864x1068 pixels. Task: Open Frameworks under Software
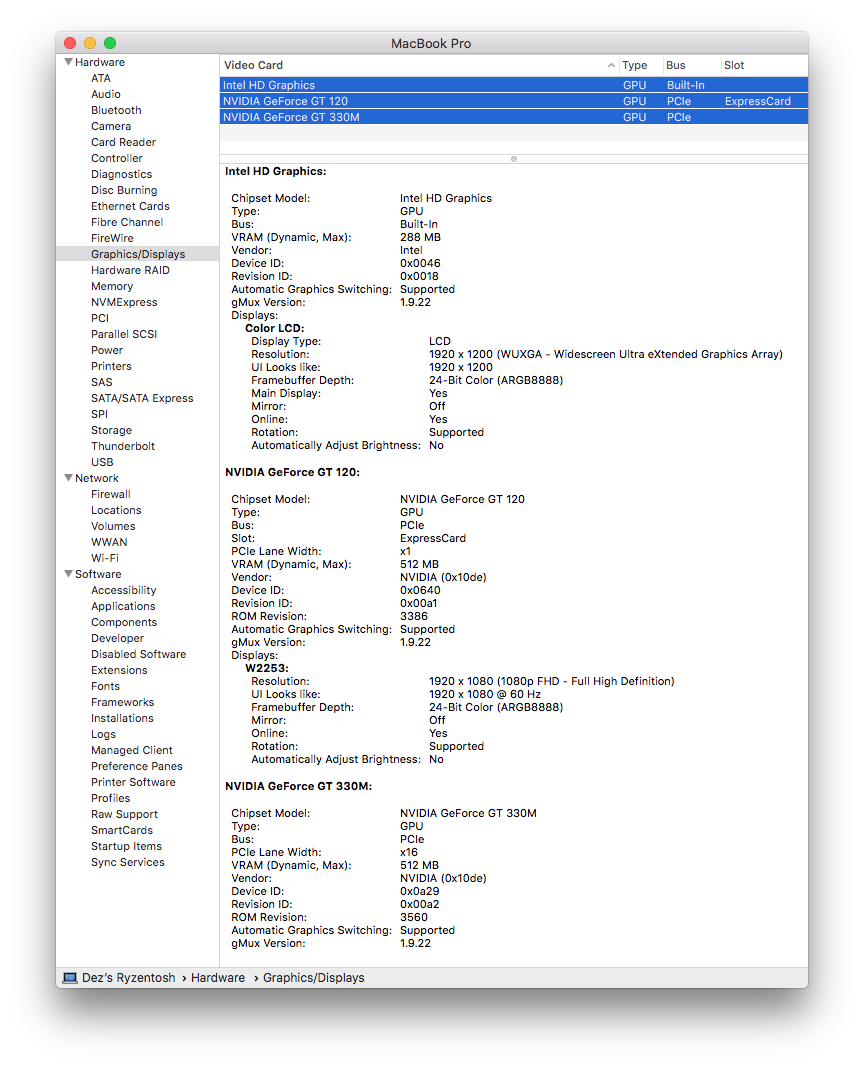coord(122,702)
